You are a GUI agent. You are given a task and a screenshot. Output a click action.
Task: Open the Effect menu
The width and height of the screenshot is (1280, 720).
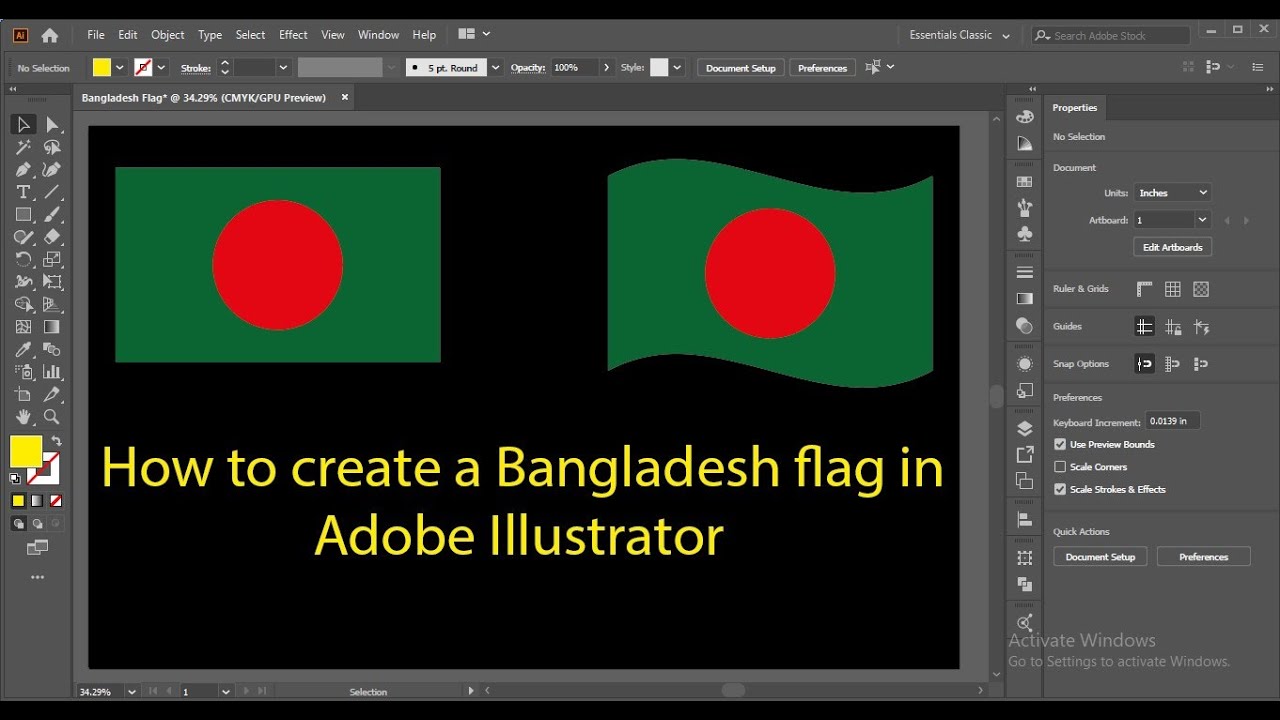pyautogui.click(x=293, y=35)
